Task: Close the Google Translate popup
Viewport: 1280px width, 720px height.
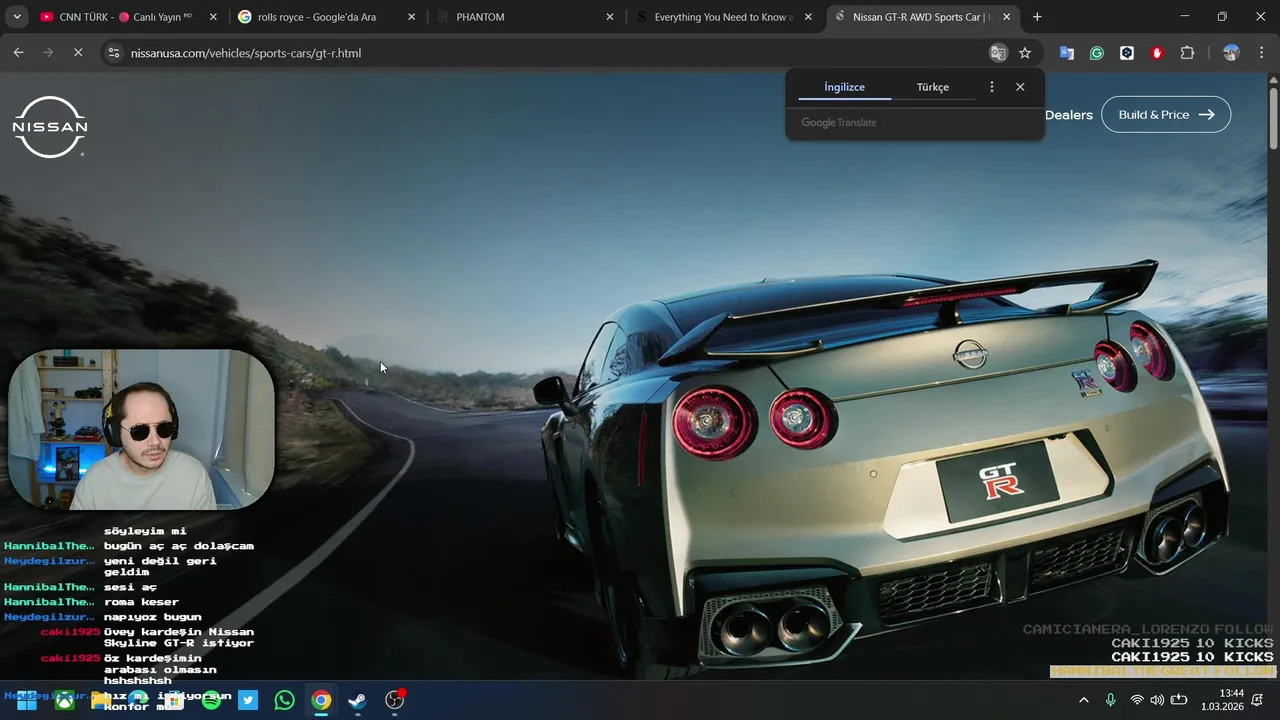Action: [x=1020, y=87]
